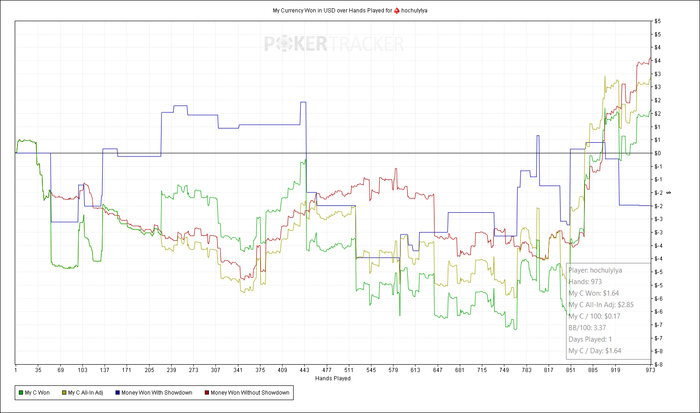
Task: Click the x-axis tick label 409
Action: click(x=282, y=370)
